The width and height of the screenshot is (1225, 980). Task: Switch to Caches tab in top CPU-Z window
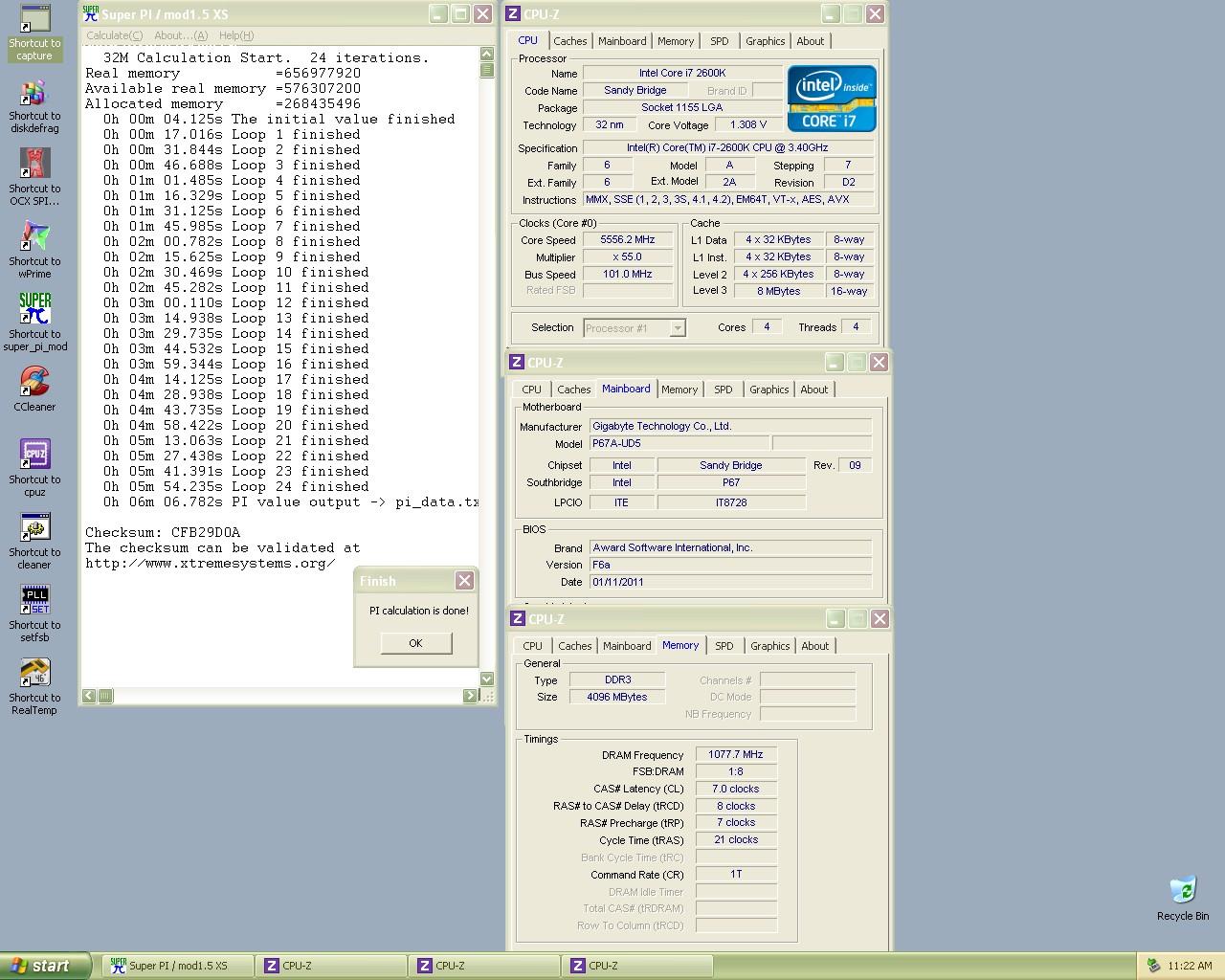[570, 41]
